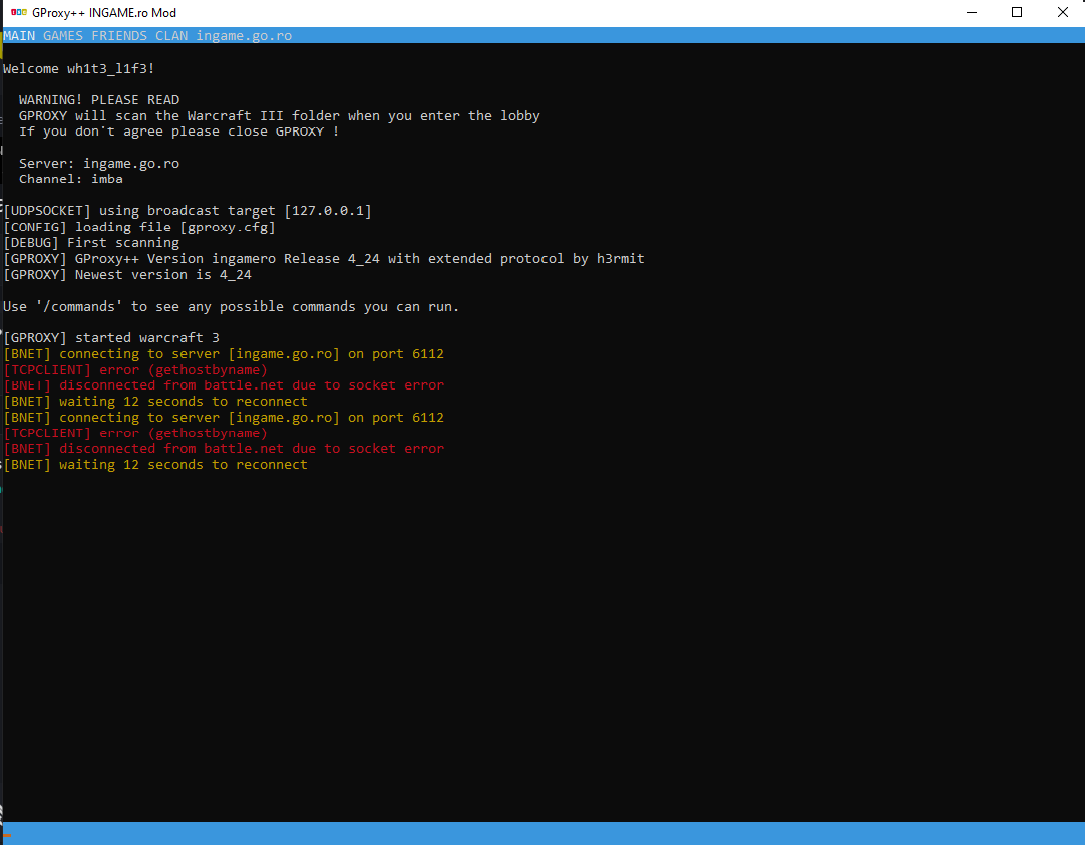Screen dimensions: 1085x845
Task: Click the 'Welcome wh1t3_l1f3!' line
Action: 79,68
